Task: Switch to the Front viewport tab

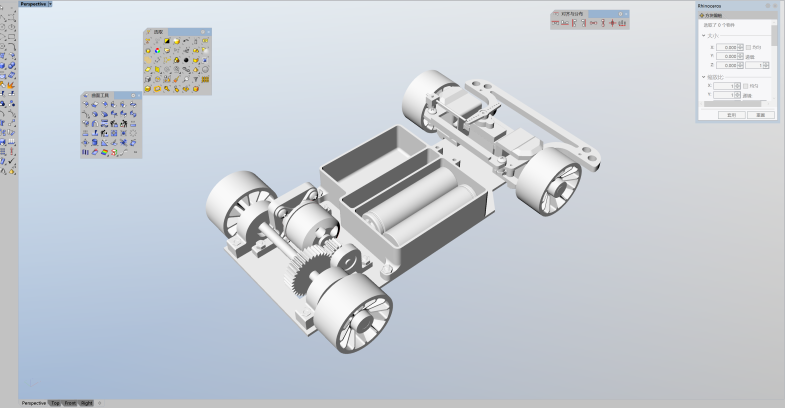Action: [70, 403]
